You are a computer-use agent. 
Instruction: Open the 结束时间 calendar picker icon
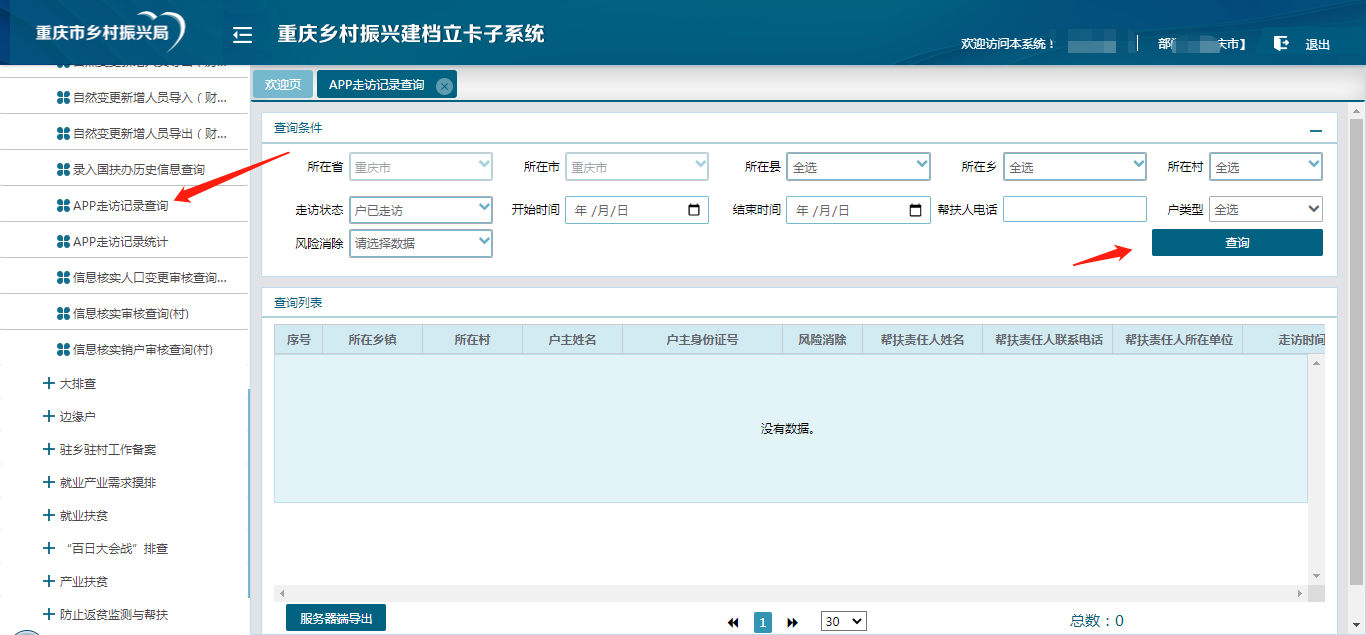(x=916, y=210)
